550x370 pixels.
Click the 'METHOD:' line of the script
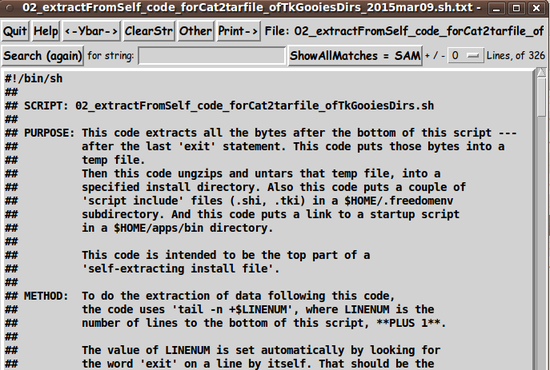coord(200,296)
